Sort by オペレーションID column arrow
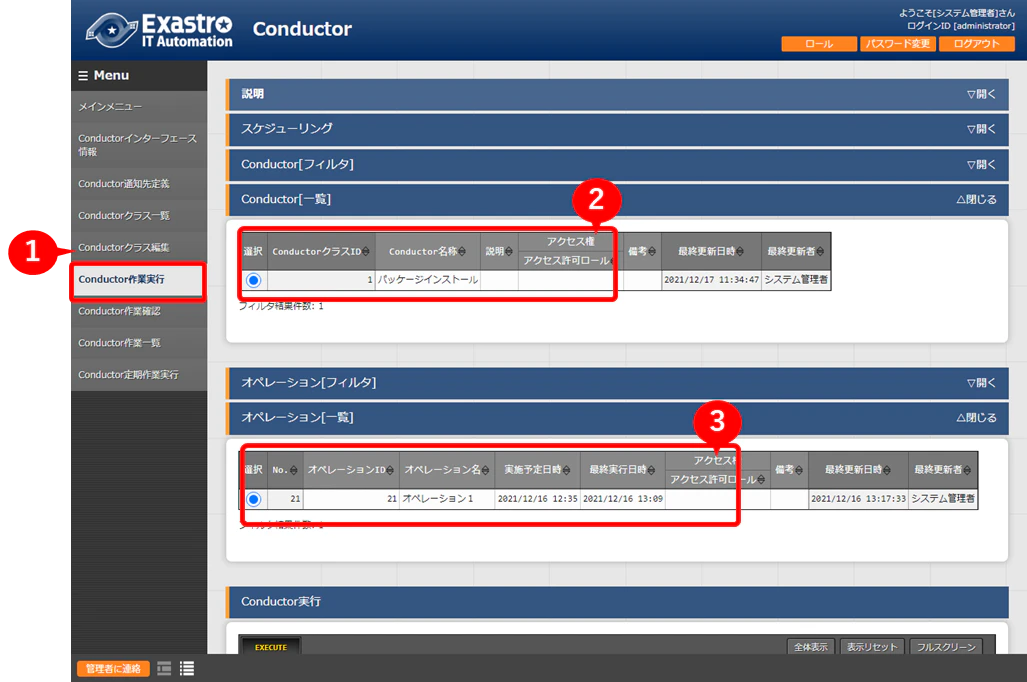Screen dimensions: 1027x682 [390, 470]
